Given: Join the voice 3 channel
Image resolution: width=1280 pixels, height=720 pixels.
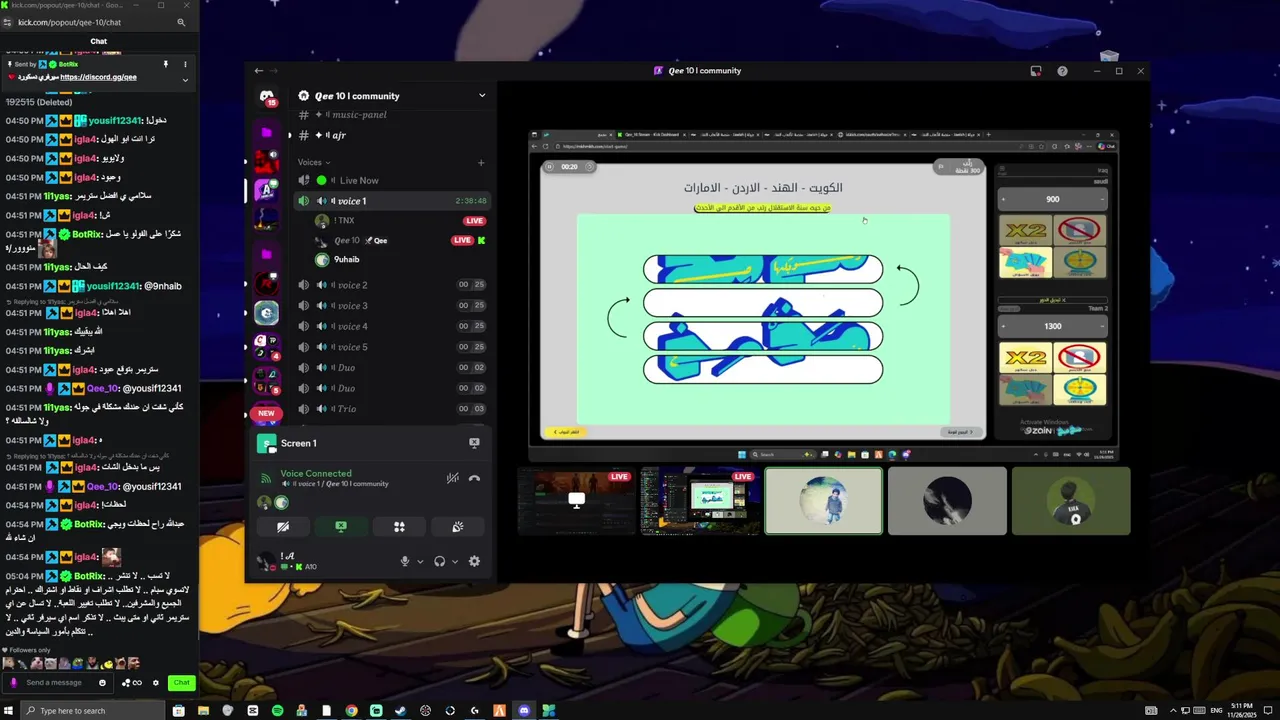Looking at the screenshot, I should [392, 306].
